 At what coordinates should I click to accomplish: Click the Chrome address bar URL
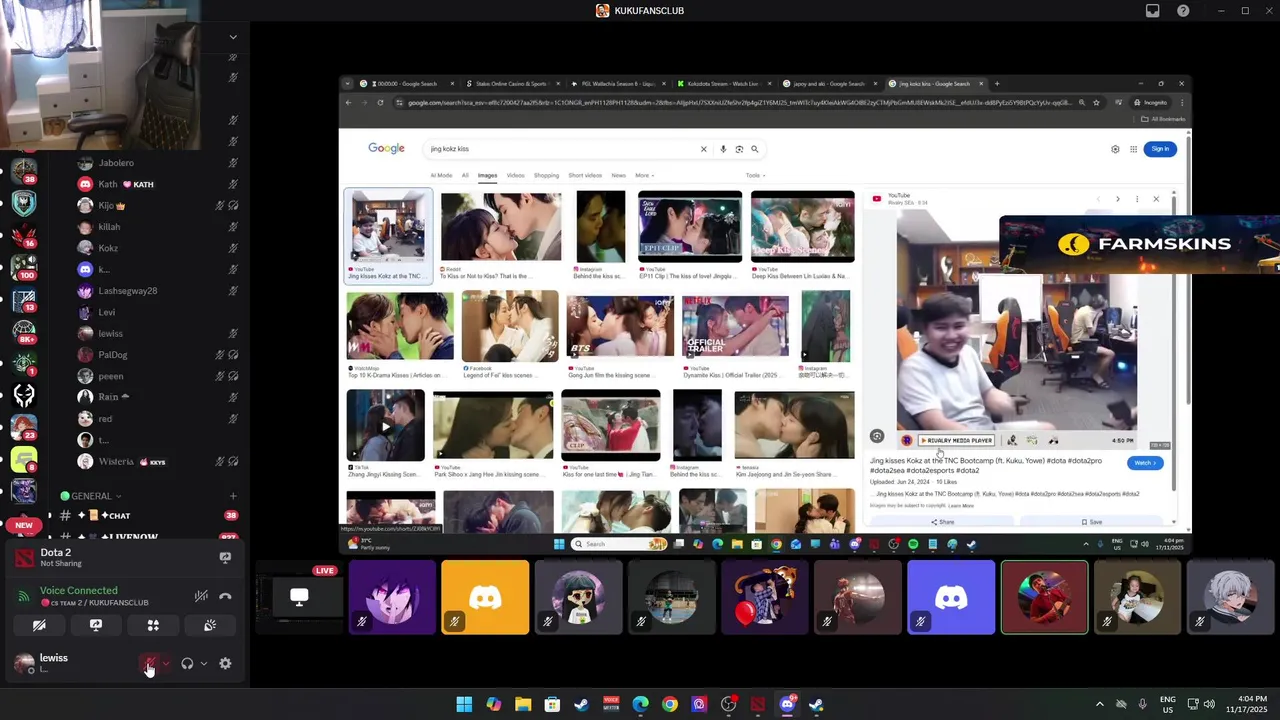coord(740,102)
